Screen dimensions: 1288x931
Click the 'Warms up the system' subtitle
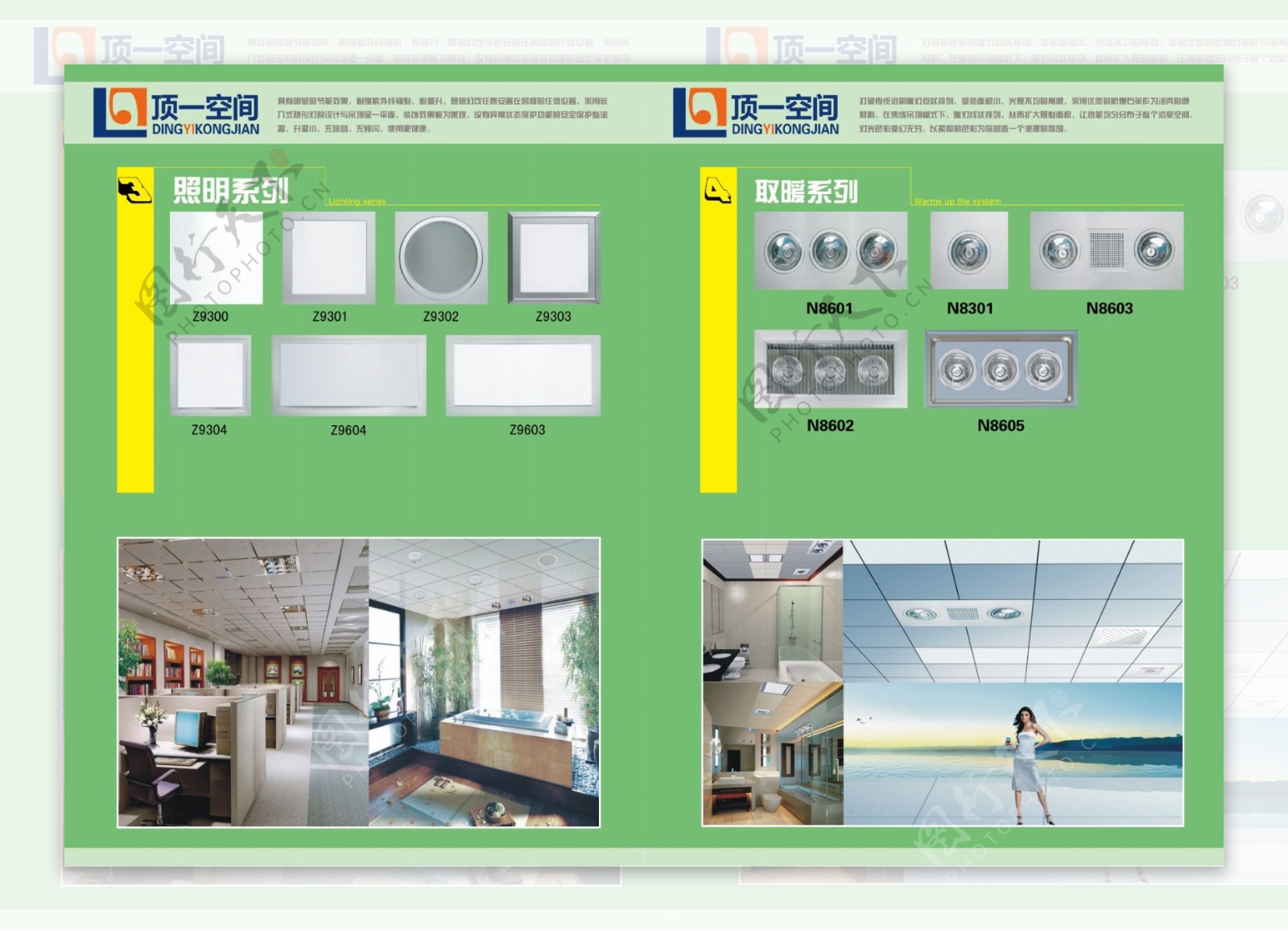pos(957,201)
